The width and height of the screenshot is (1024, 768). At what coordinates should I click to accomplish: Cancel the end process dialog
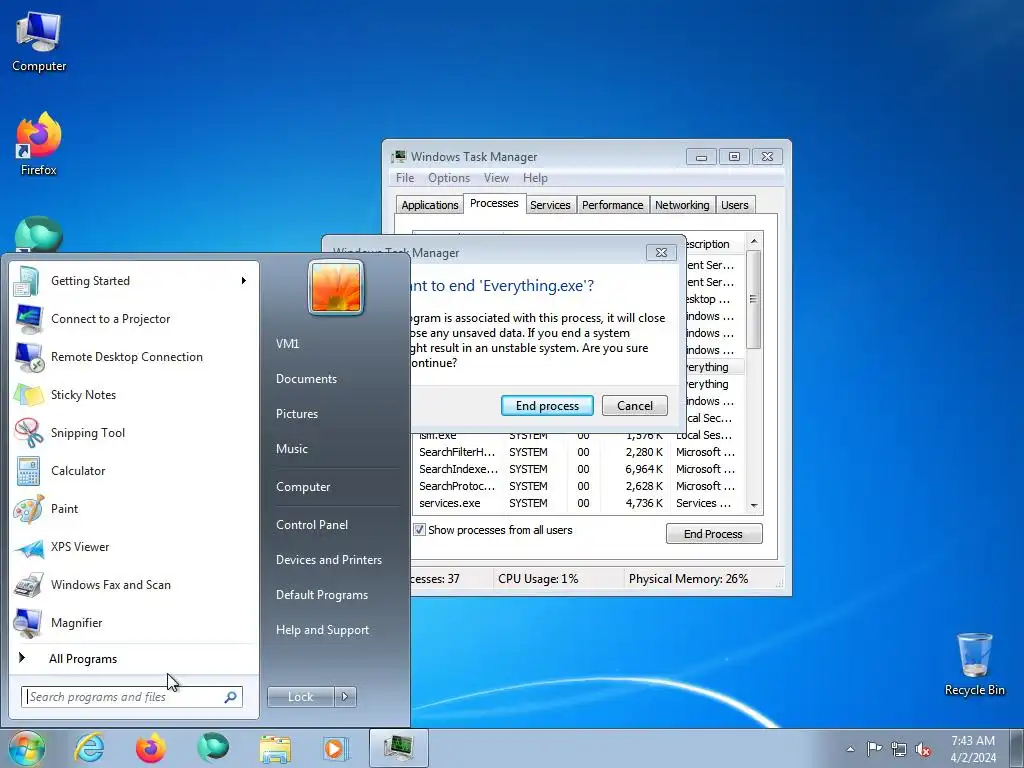635,406
